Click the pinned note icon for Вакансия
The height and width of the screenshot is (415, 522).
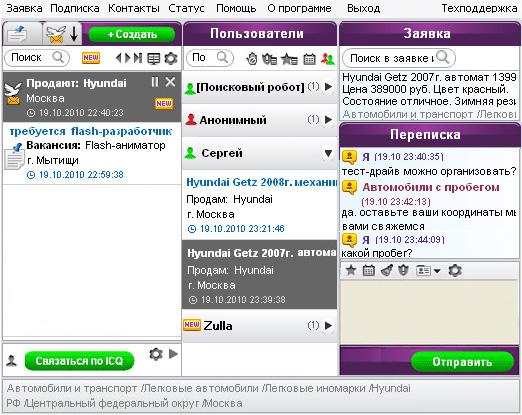(x=14, y=156)
